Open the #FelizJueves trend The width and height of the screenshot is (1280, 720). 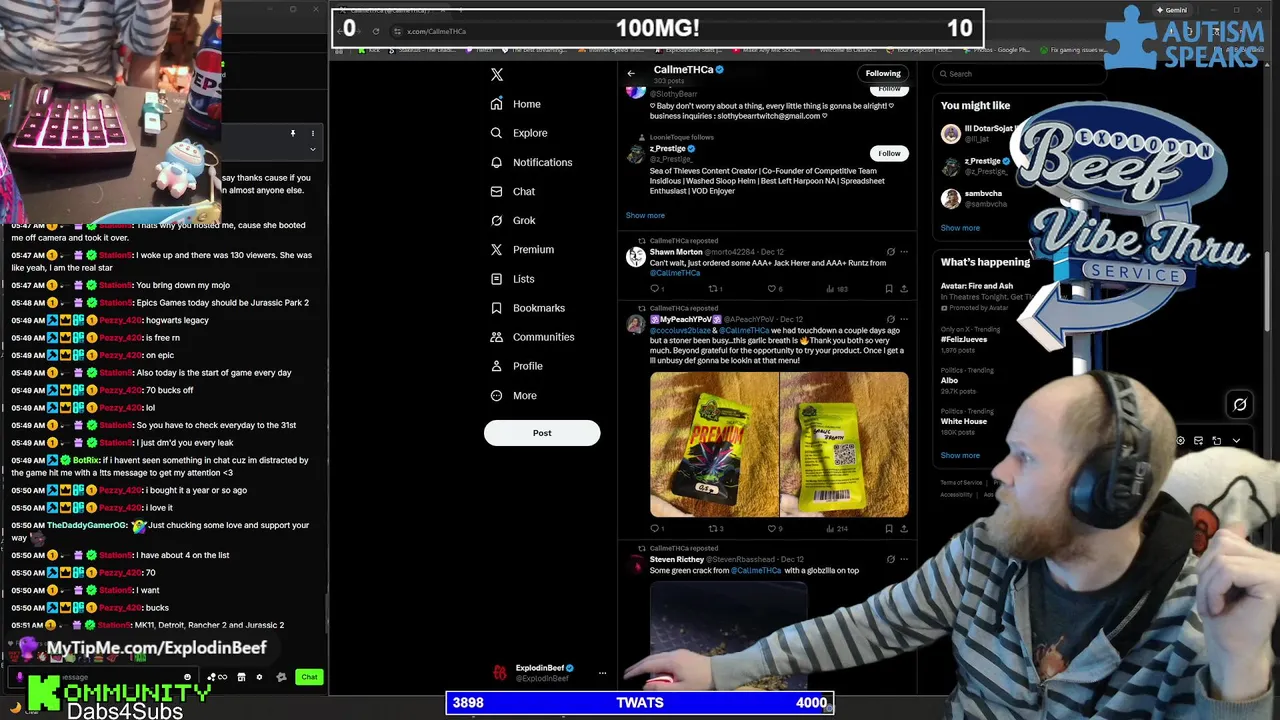click(964, 339)
